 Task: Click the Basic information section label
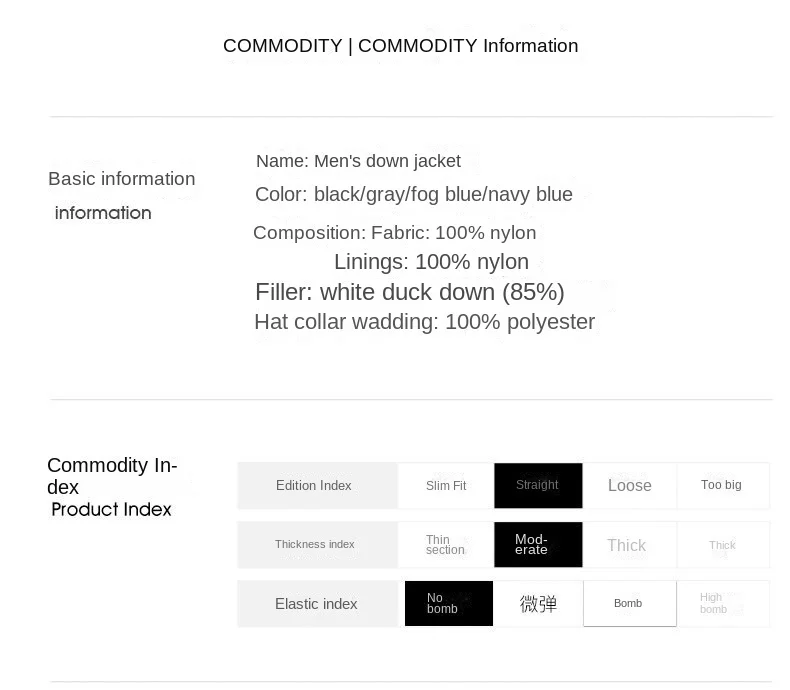[x=122, y=179]
